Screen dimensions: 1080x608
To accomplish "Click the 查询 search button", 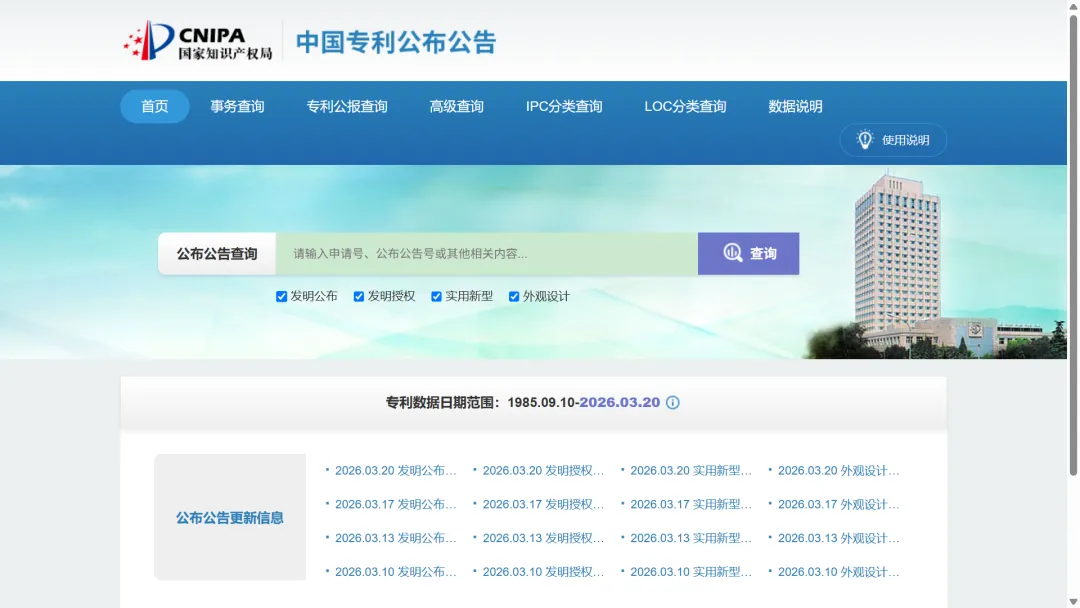I will click(x=748, y=253).
